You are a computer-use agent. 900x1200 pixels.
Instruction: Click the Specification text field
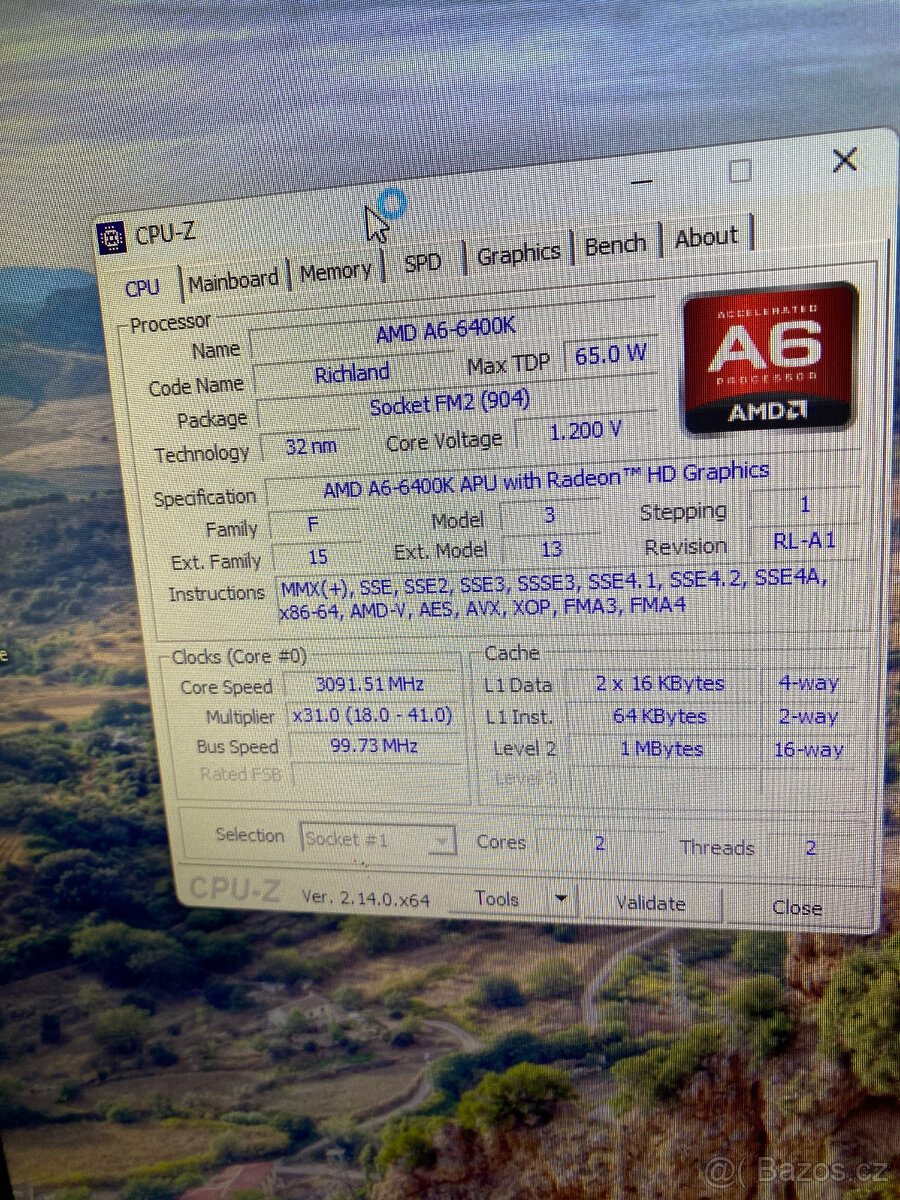click(545, 481)
